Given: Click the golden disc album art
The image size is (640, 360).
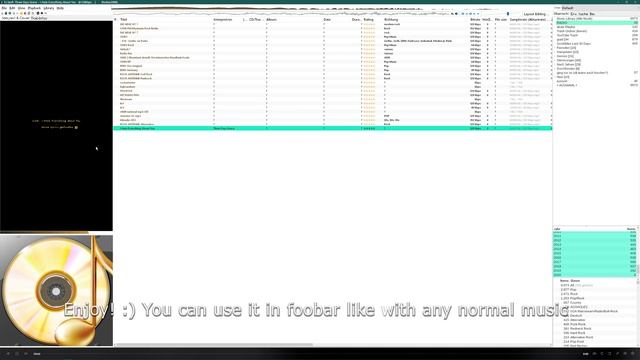Looking at the screenshot, I should (x=56, y=291).
